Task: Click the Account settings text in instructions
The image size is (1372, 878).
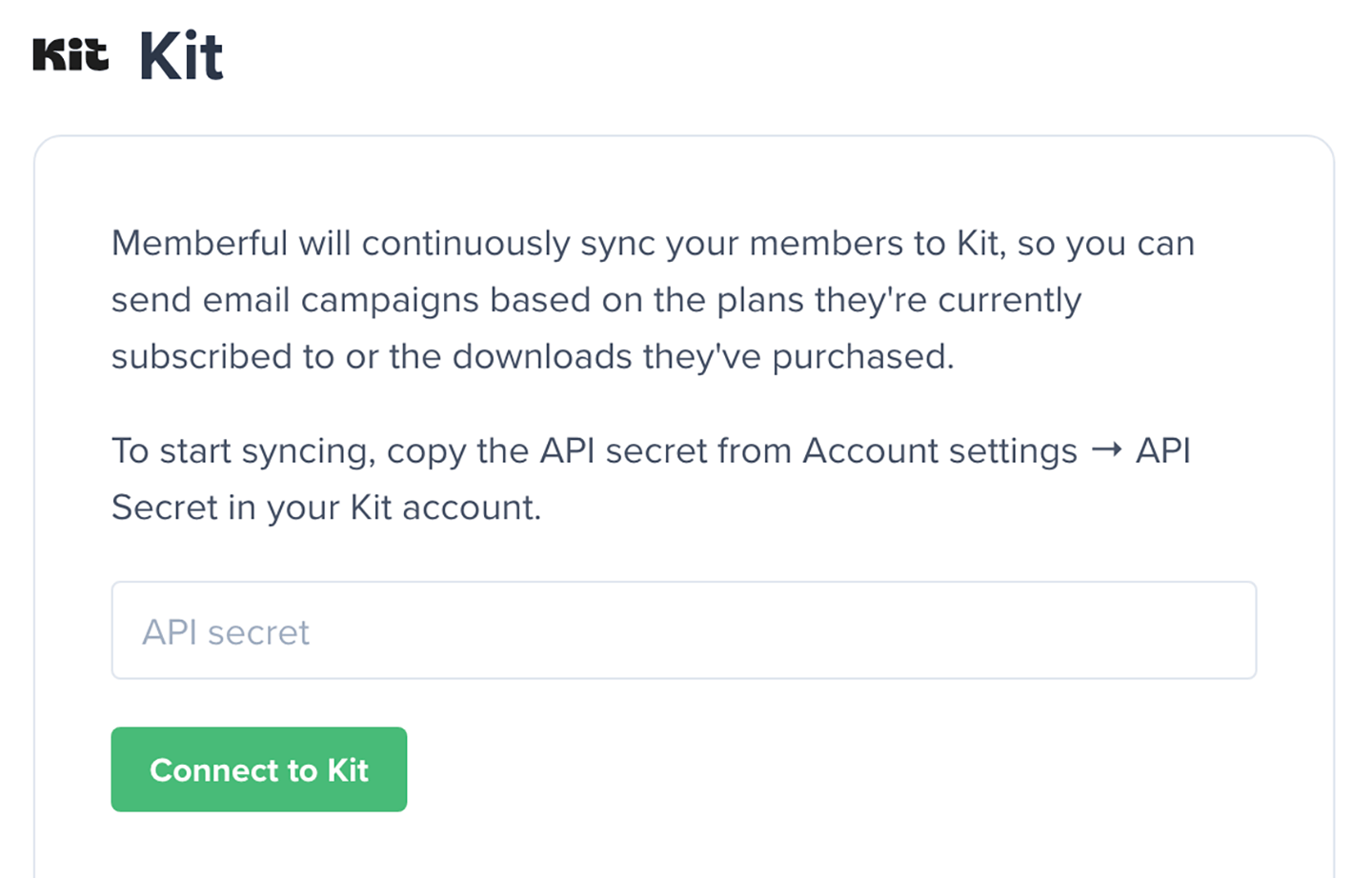Action: coord(939,450)
